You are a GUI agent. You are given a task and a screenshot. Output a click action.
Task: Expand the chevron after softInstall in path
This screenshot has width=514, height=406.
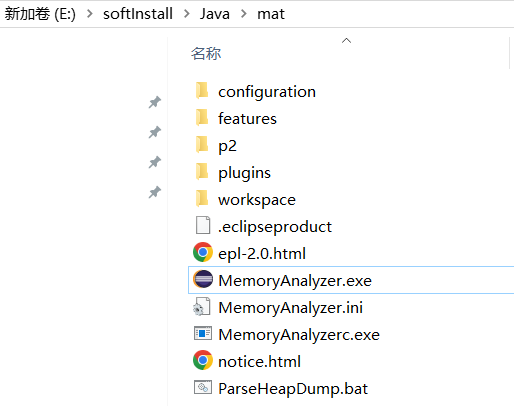pos(186,14)
